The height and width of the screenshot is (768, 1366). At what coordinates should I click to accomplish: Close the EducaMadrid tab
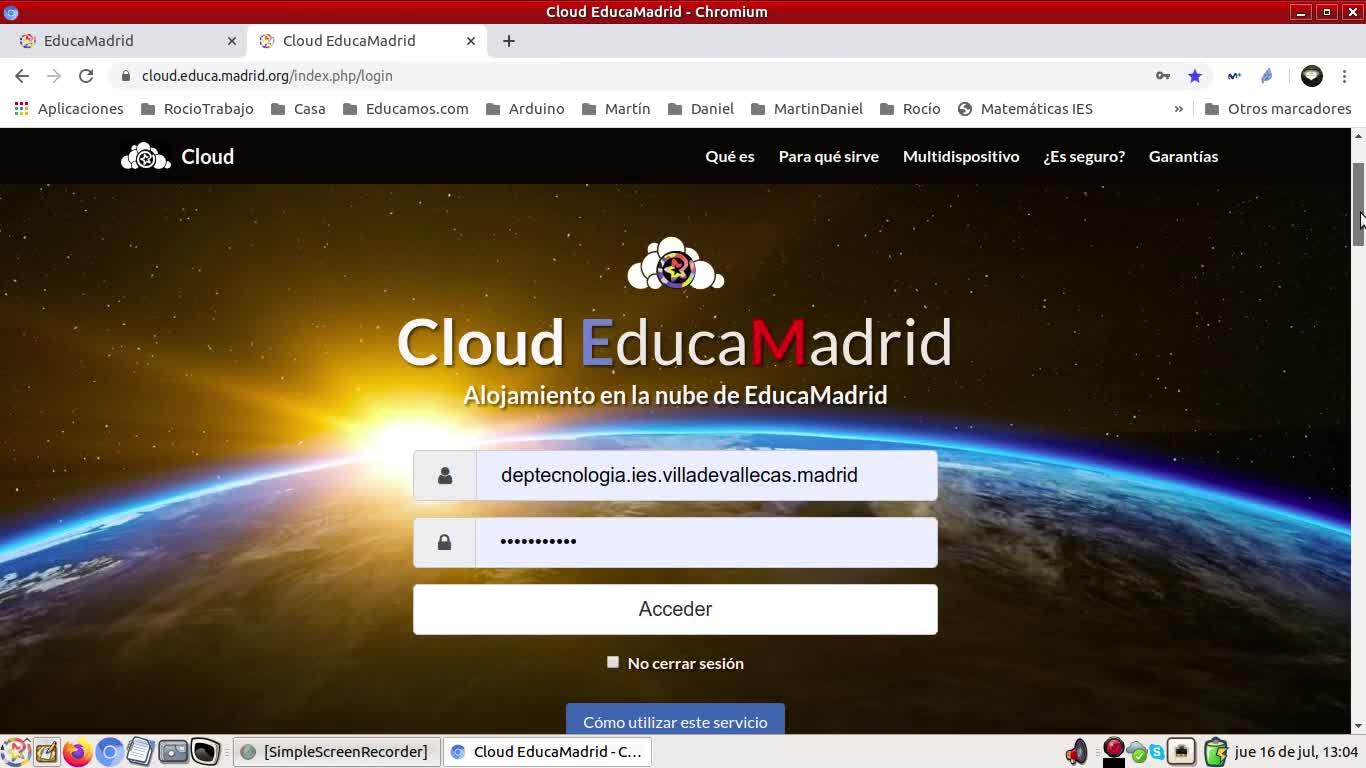pos(232,41)
